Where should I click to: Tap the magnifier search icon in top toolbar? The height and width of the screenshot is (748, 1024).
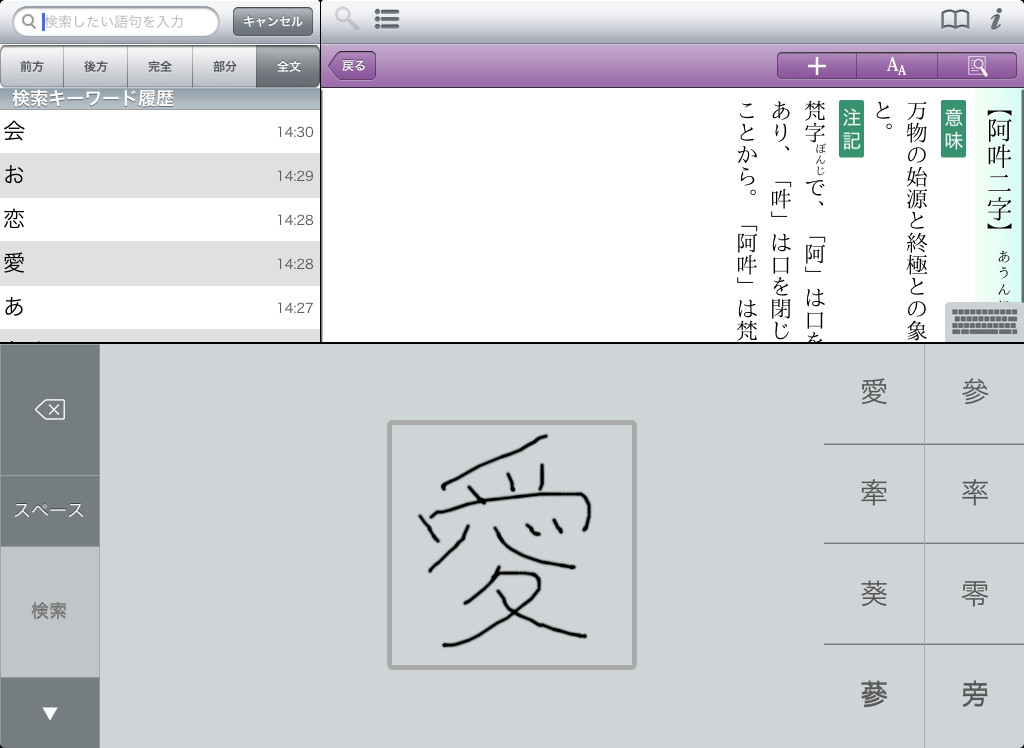(x=347, y=19)
